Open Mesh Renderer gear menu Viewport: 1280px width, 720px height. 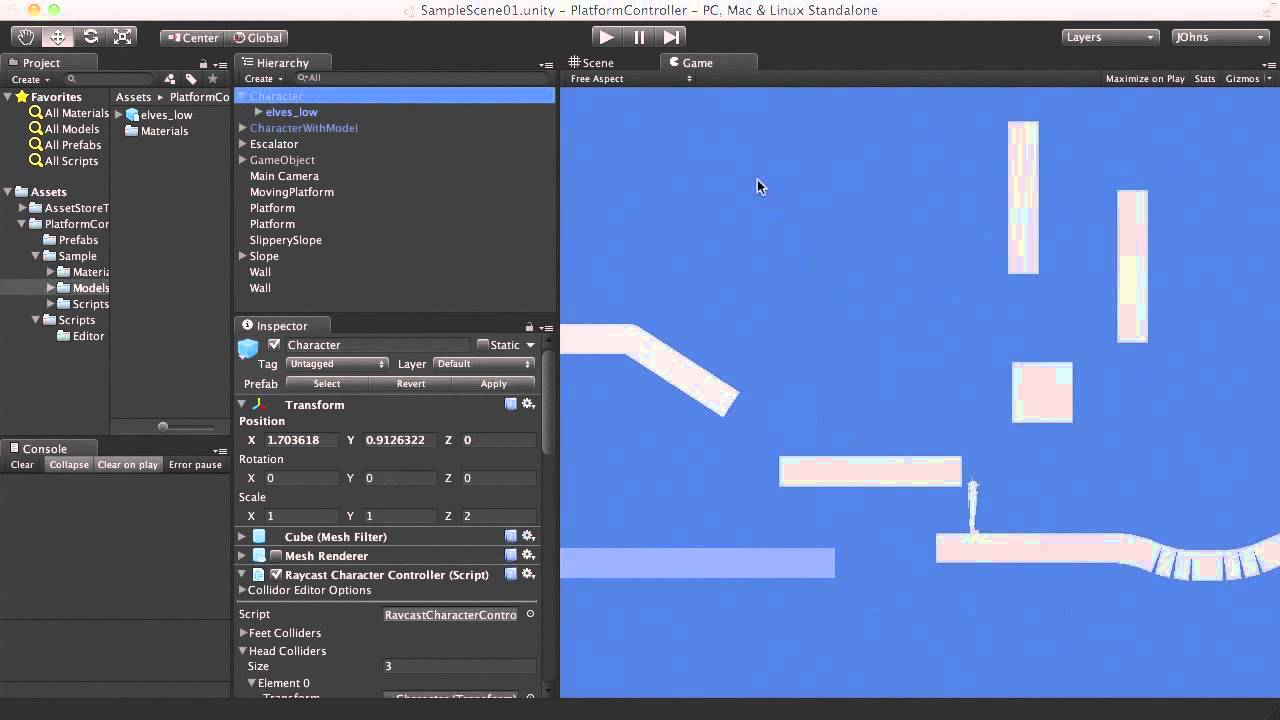click(529, 555)
